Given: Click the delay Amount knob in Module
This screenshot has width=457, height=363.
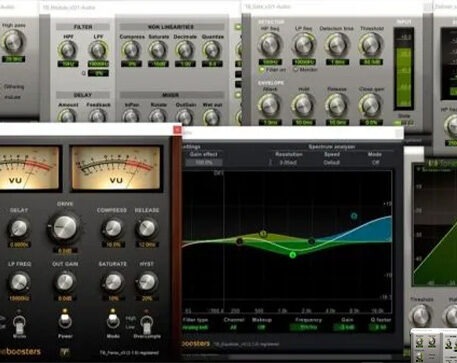Looking at the screenshot, I should point(67,115).
